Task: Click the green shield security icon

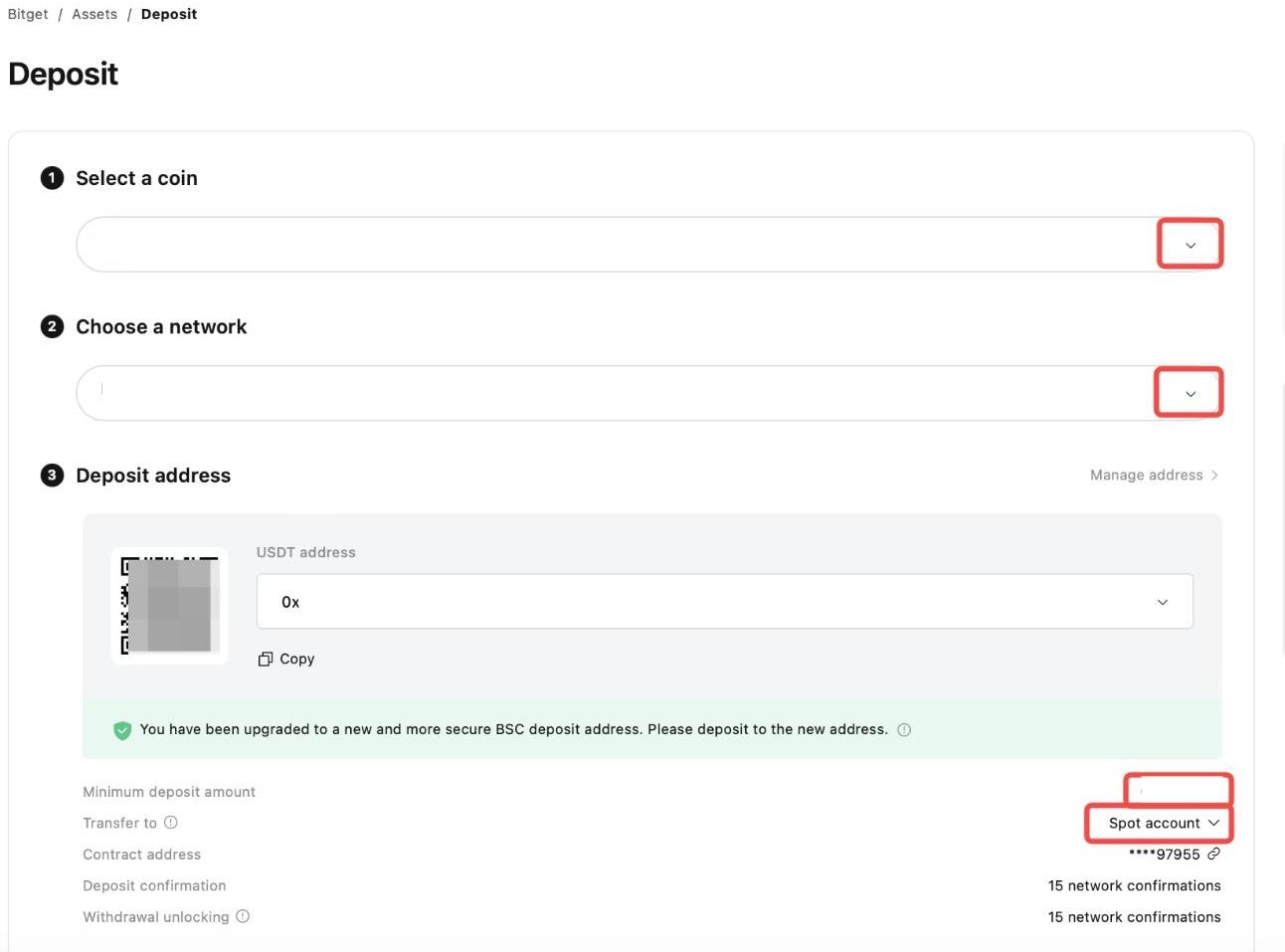Action: (x=122, y=730)
